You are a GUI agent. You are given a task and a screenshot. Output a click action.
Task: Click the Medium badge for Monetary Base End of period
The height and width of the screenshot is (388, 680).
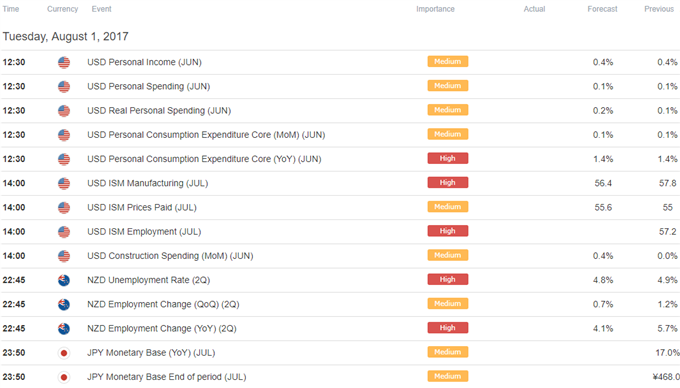(x=448, y=376)
